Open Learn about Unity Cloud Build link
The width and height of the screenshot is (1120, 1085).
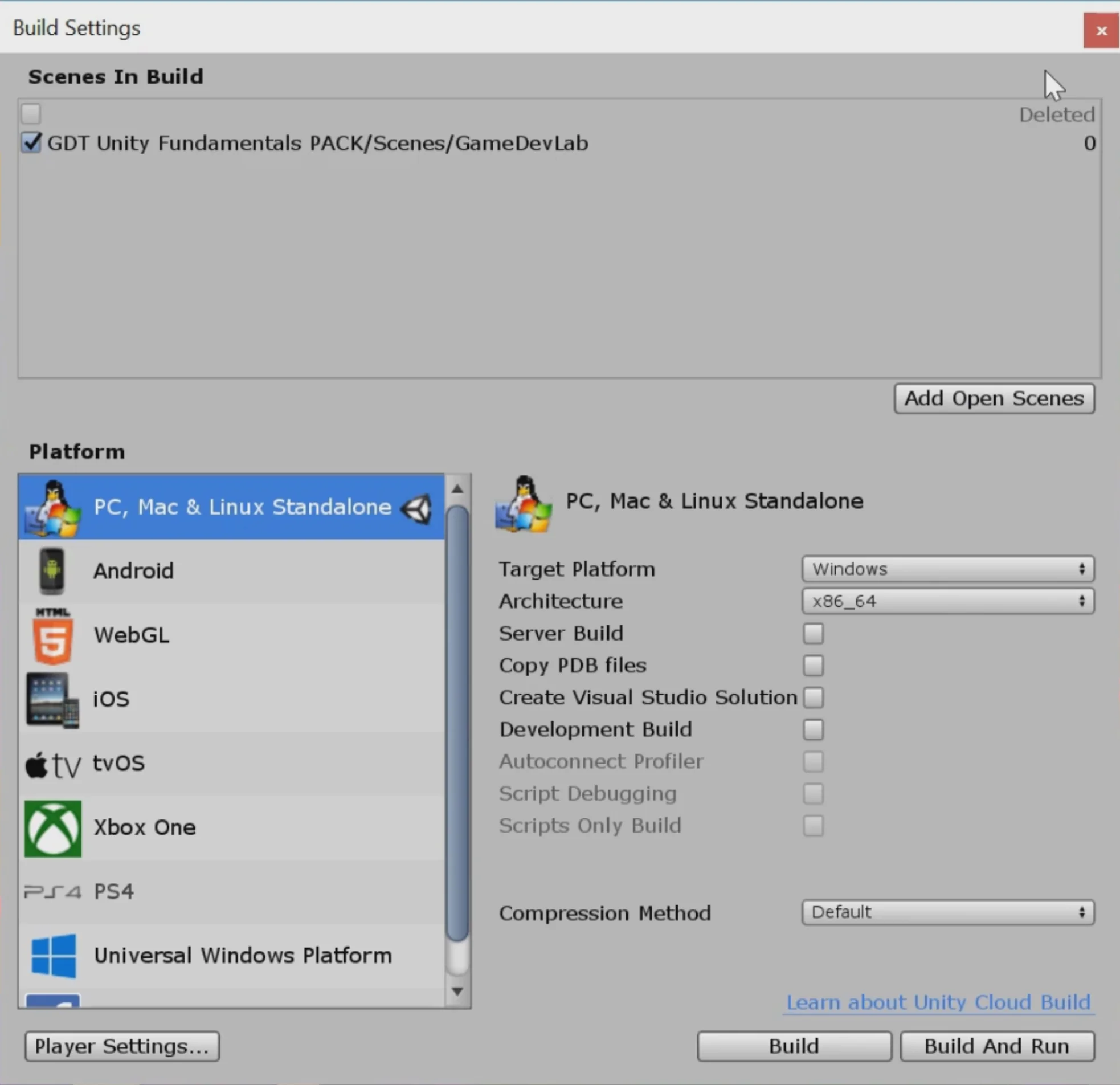coord(939,1003)
